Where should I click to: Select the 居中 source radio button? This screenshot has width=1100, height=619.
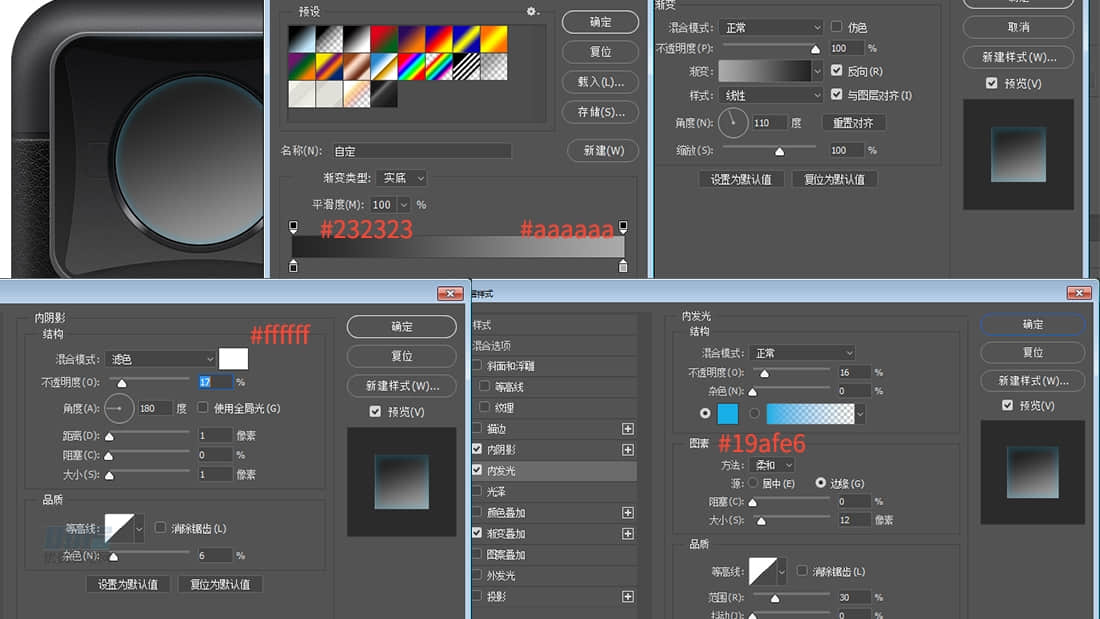(753, 483)
